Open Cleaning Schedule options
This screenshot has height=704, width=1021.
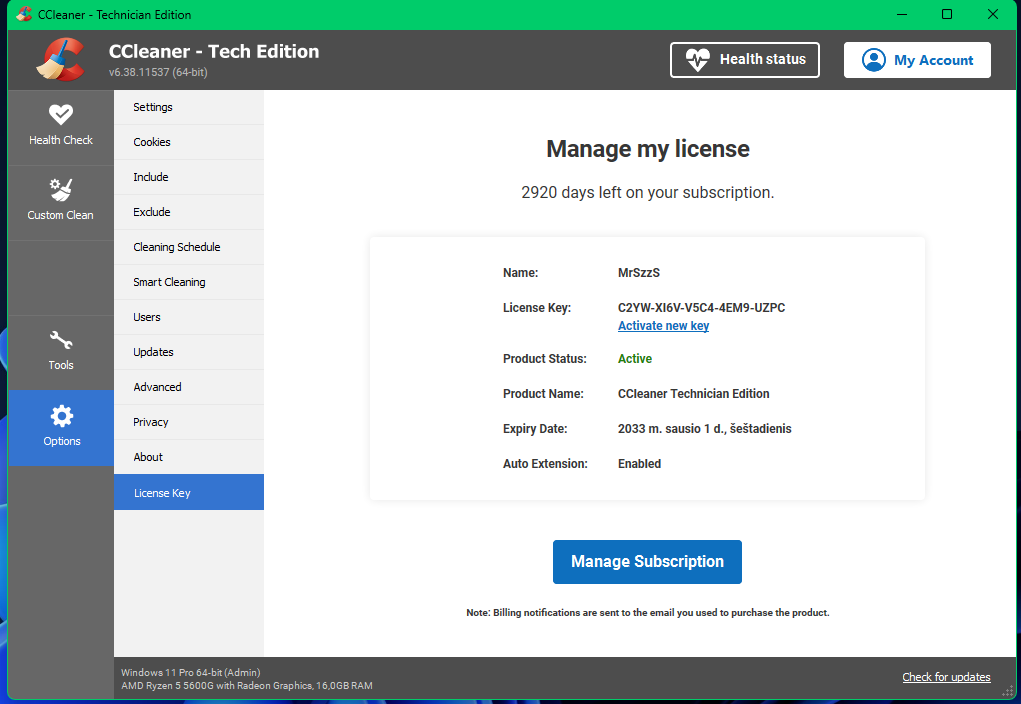pos(189,247)
